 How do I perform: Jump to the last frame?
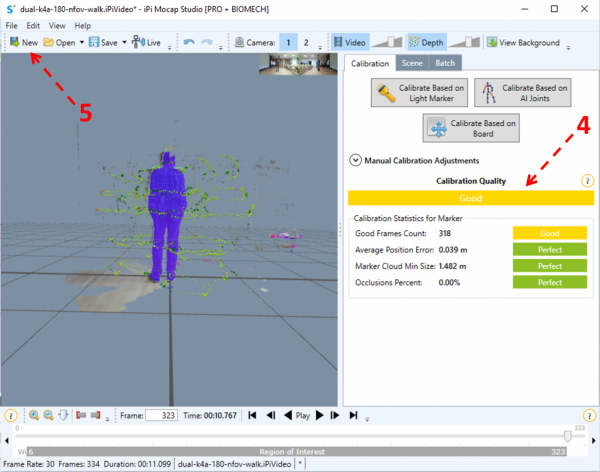coord(353,415)
